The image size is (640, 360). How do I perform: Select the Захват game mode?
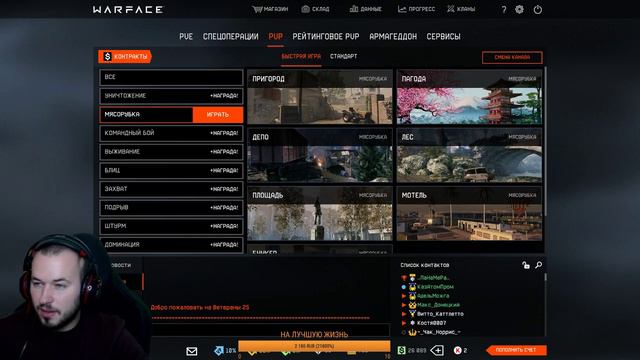(171, 189)
